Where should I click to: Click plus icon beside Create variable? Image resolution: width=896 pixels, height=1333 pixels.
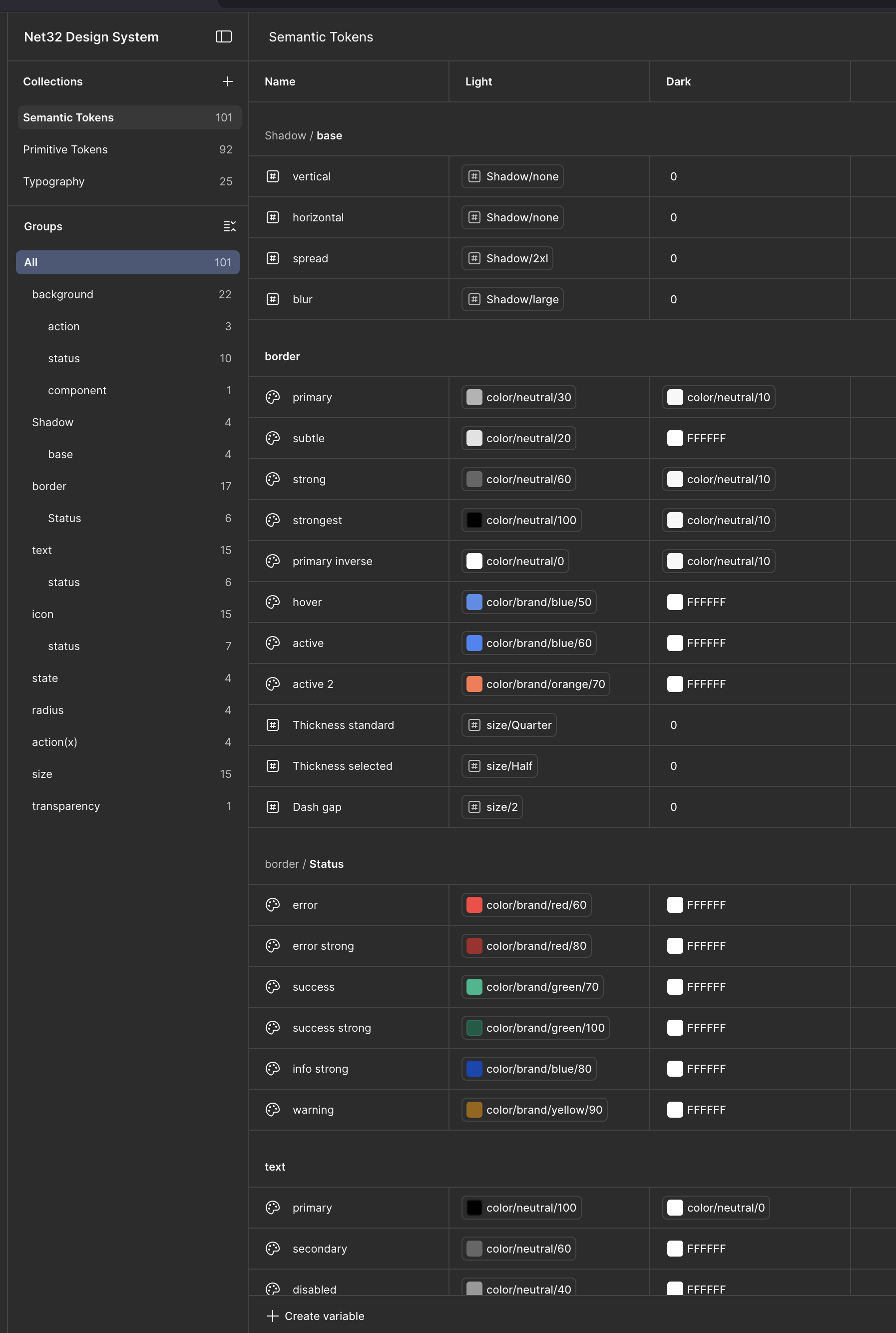pos(273,1316)
